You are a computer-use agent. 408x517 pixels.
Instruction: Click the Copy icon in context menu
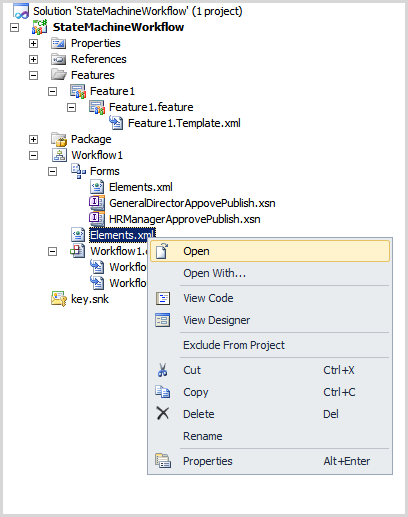tap(163, 392)
